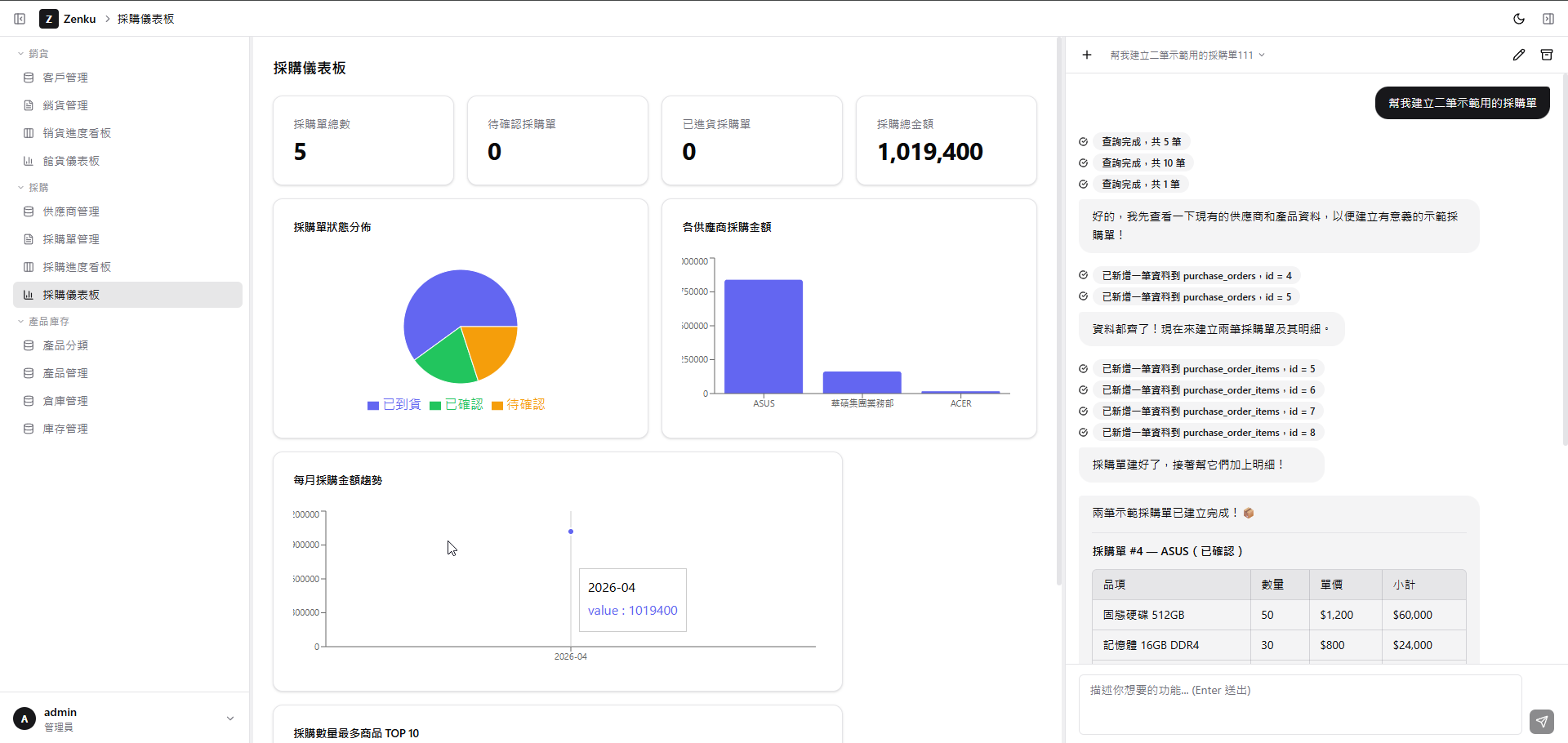Open 倉庫管理 in sidebar
The image size is (1568, 743).
pos(127,401)
